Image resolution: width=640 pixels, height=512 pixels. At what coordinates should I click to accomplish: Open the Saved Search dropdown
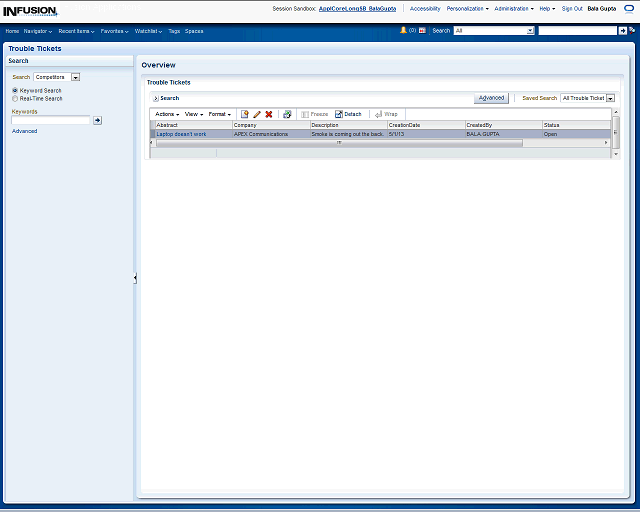coord(610,98)
